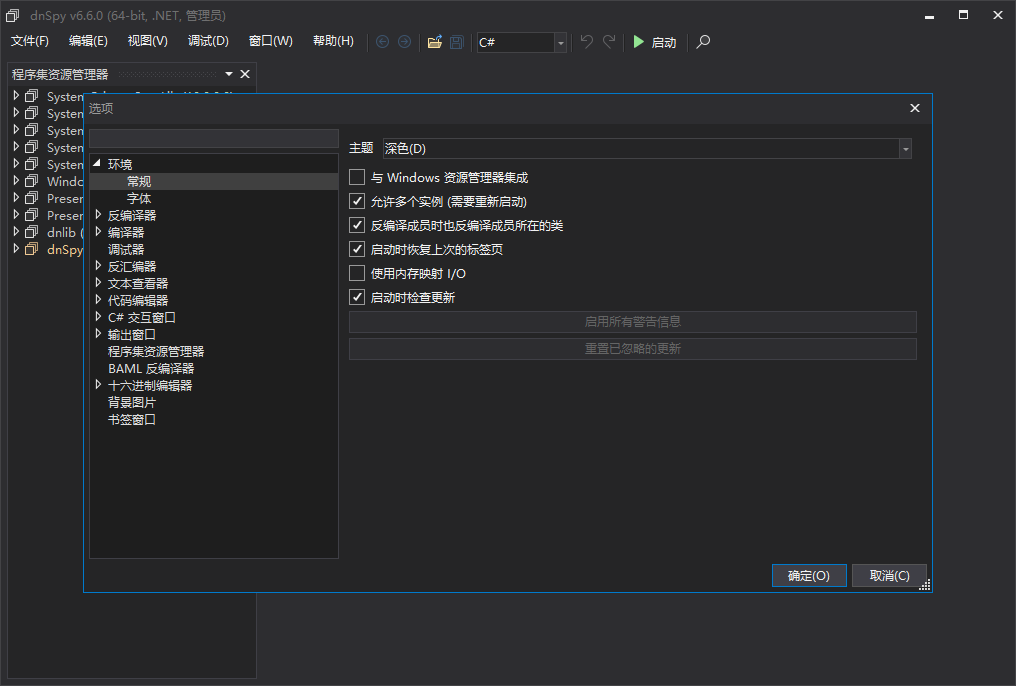Minimize the dnSpy window
The height and width of the screenshot is (686, 1016).
[929, 16]
